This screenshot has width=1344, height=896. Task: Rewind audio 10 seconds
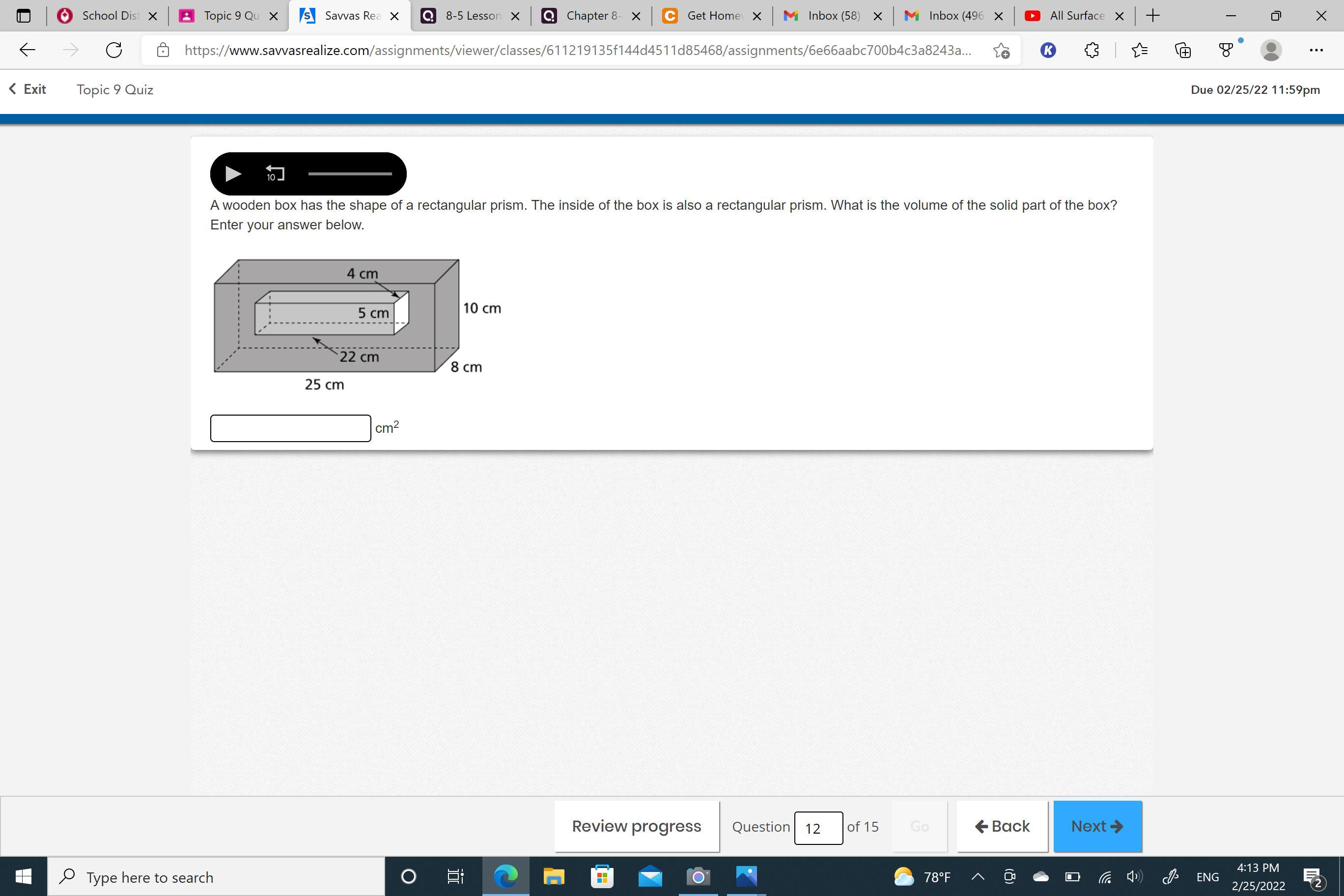[x=275, y=174]
